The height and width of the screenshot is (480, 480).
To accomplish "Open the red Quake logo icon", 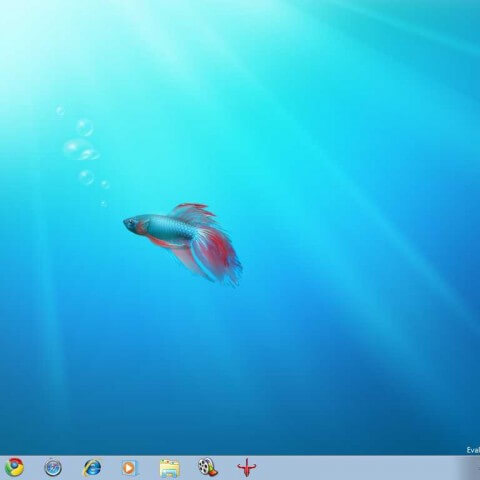I will pos(246,468).
